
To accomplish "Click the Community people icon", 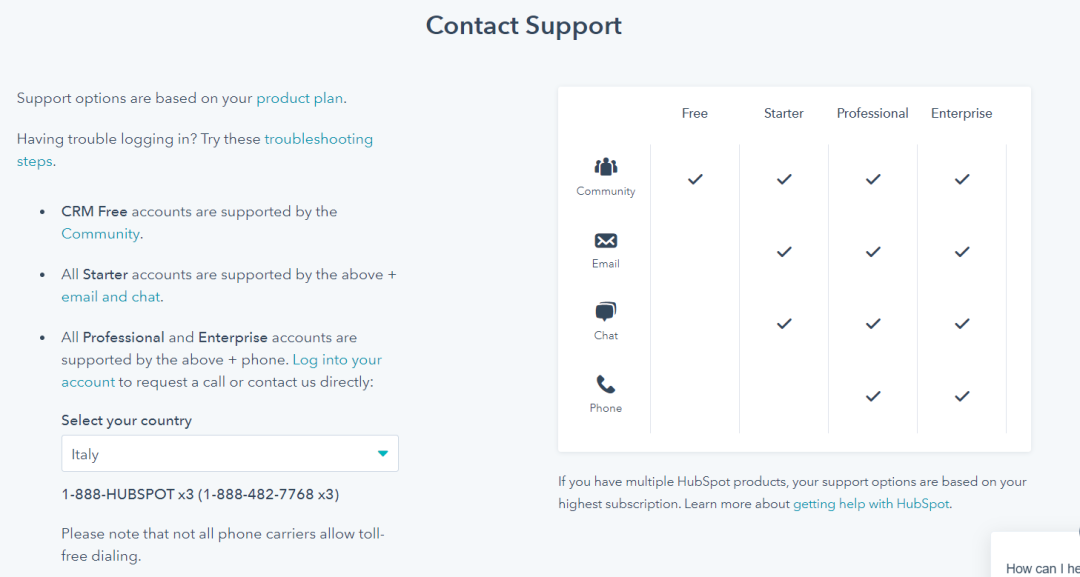I will pos(606,167).
